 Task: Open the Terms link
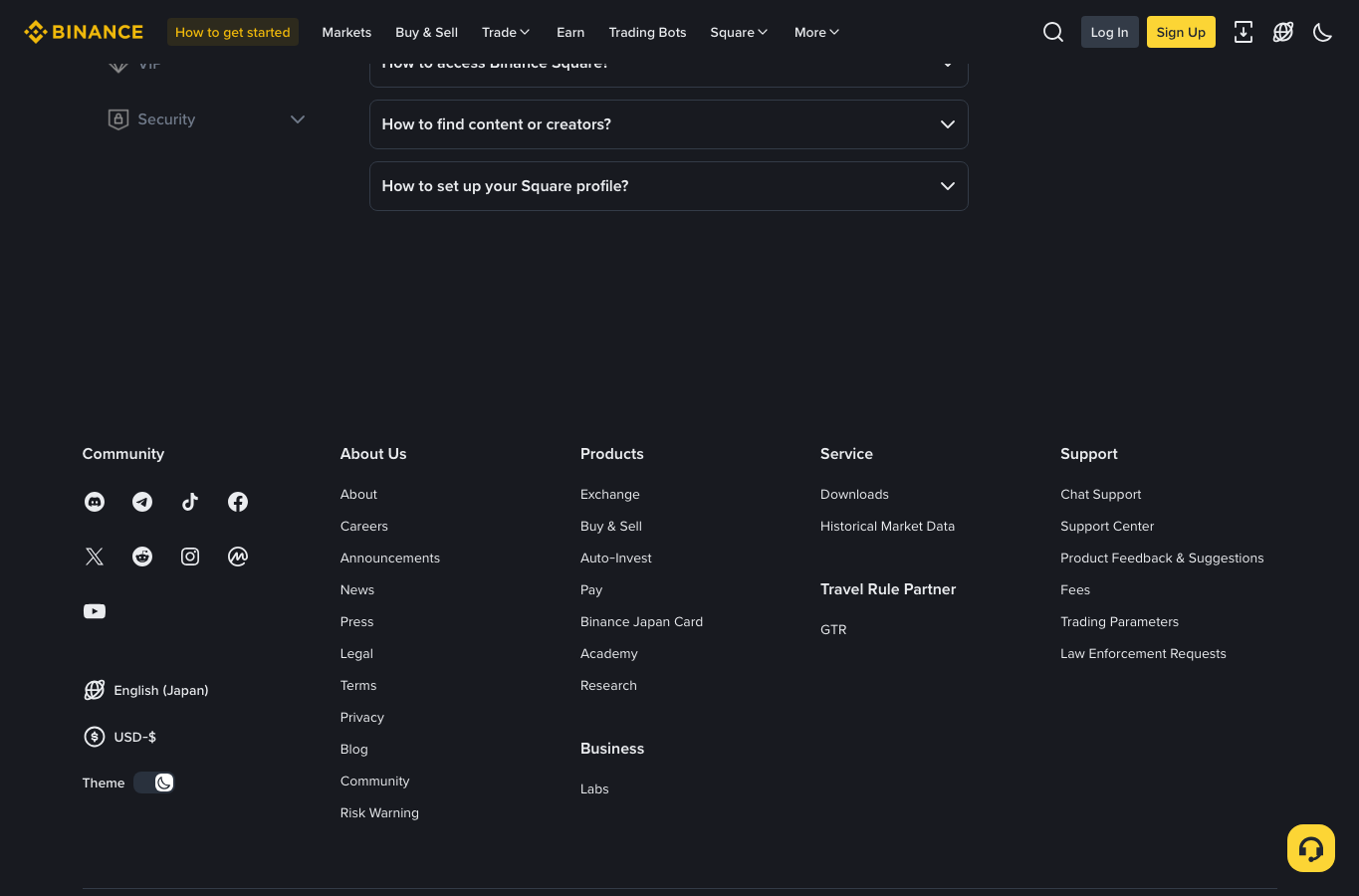[x=358, y=685]
